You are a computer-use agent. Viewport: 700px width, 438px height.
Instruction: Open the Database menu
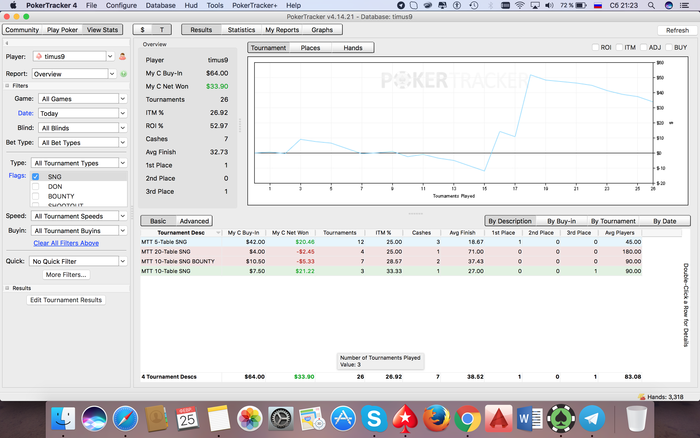click(160, 5)
